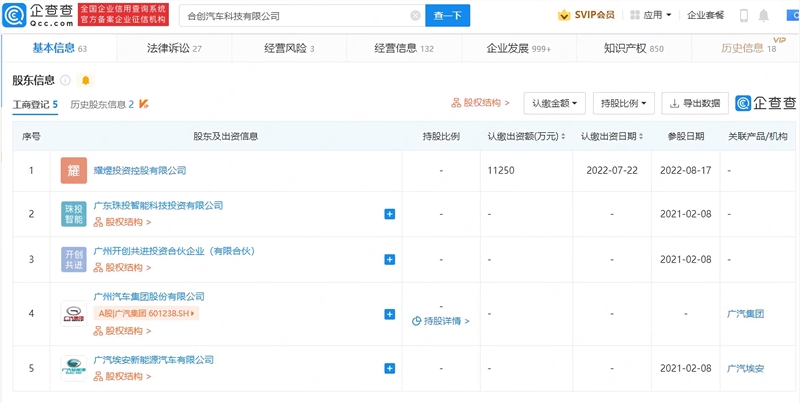Click the date 2022-08-17 in row 1
The image size is (800, 403).
pos(686,170)
